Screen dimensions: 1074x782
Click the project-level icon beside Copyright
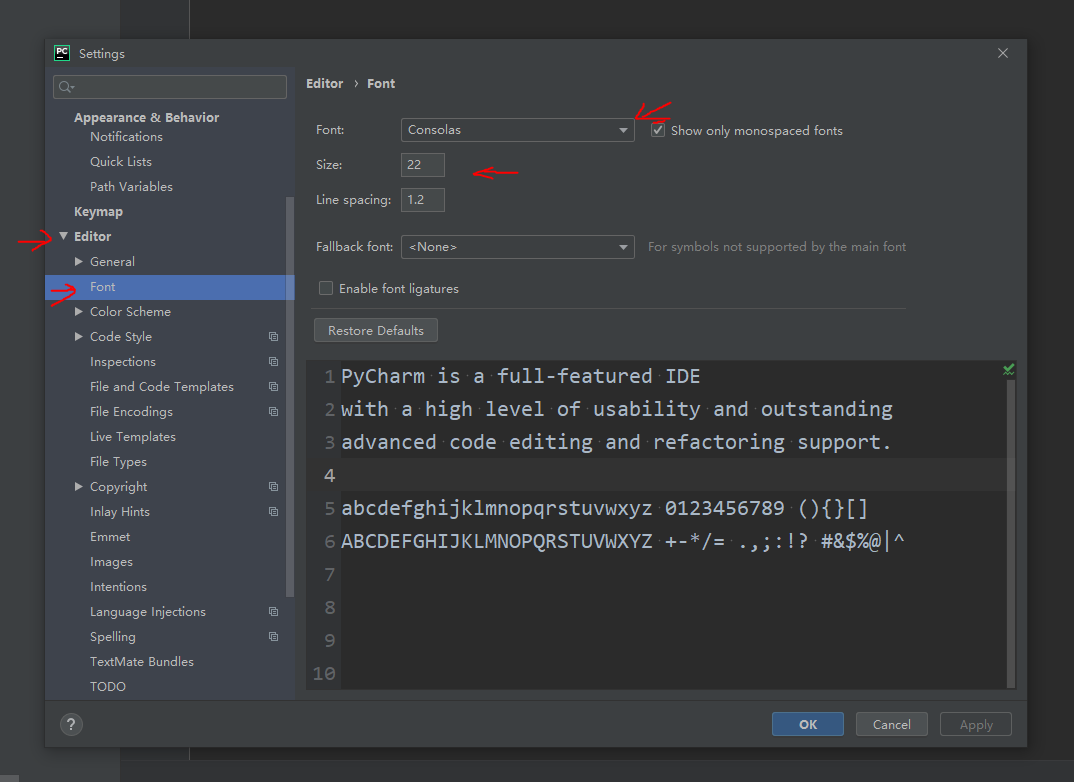point(273,486)
